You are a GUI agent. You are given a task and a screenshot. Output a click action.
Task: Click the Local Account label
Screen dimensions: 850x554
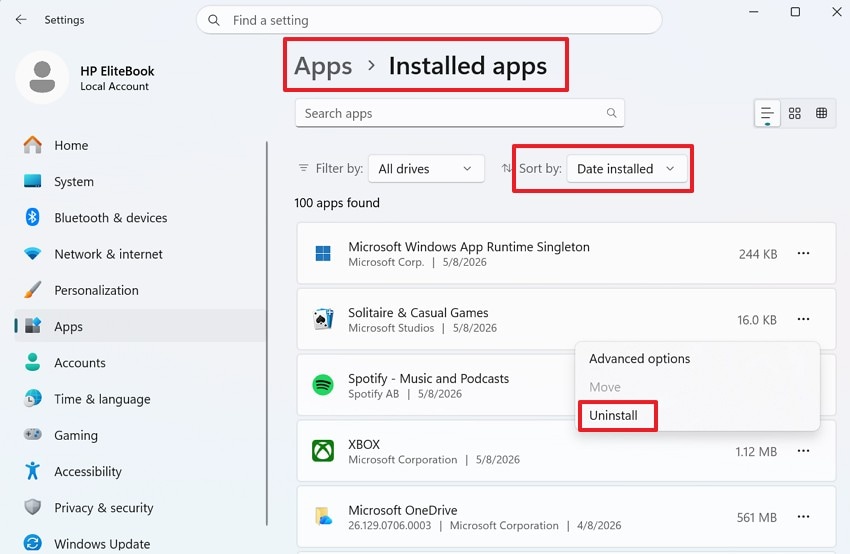pos(114,86)
